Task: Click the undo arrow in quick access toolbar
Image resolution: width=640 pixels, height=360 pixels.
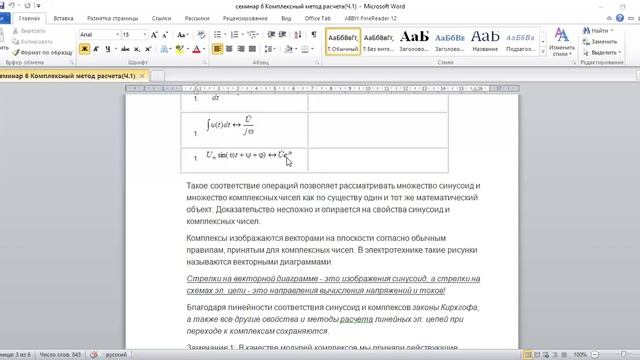Action: pyautogui.click(x=11, y=5)
